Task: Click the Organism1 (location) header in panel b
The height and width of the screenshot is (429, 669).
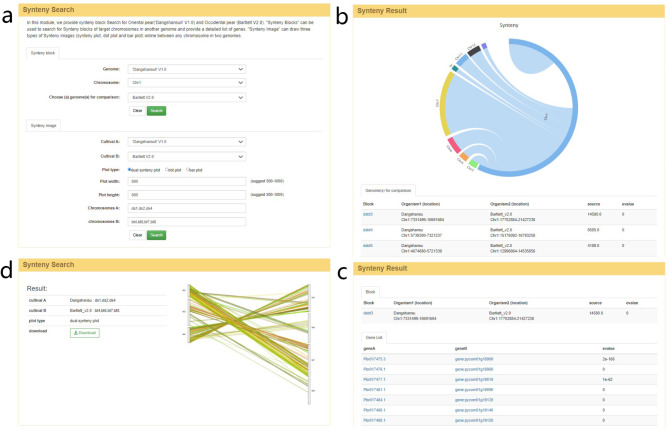Action: (x=420, y=204)
